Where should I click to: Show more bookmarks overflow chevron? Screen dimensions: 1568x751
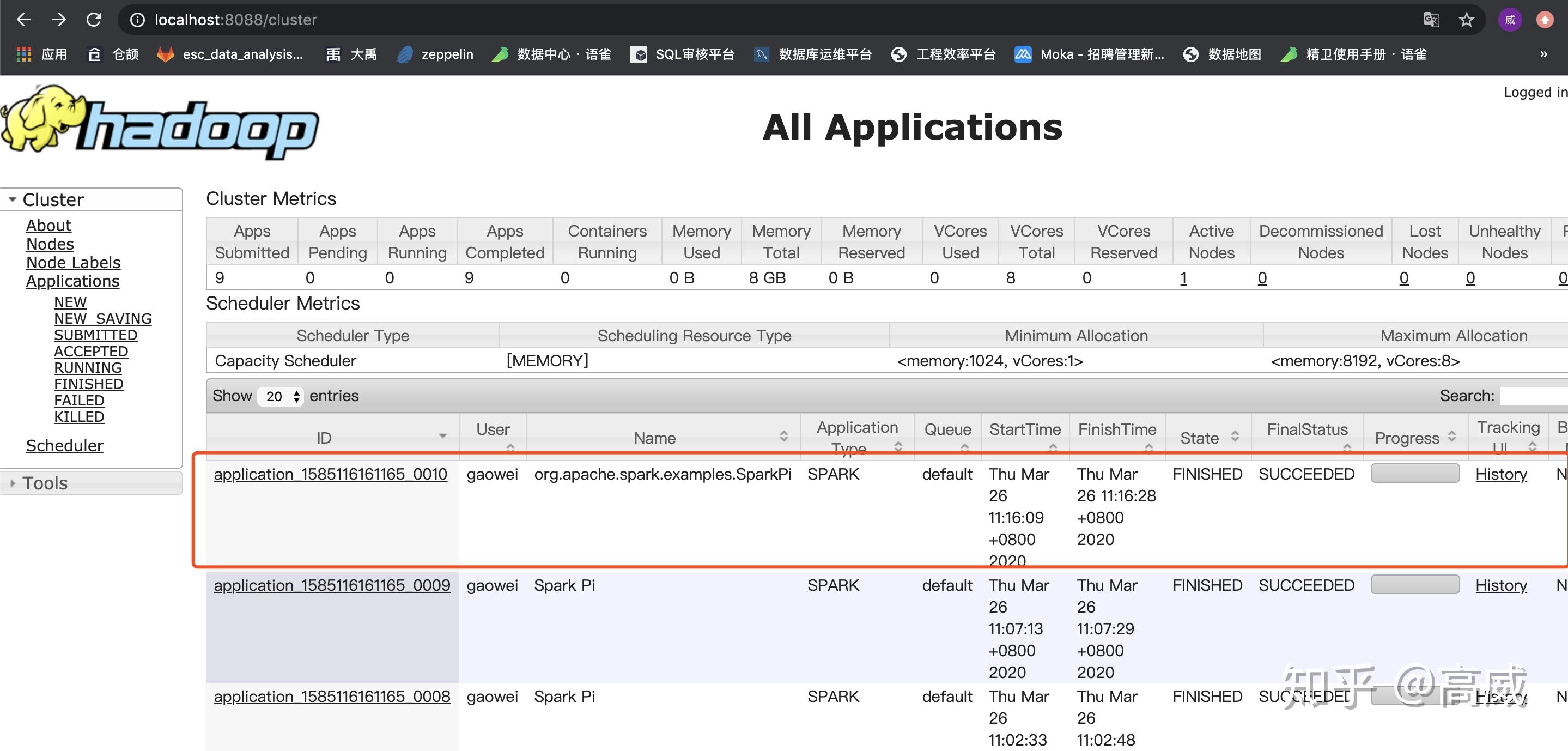point(1543,54)
